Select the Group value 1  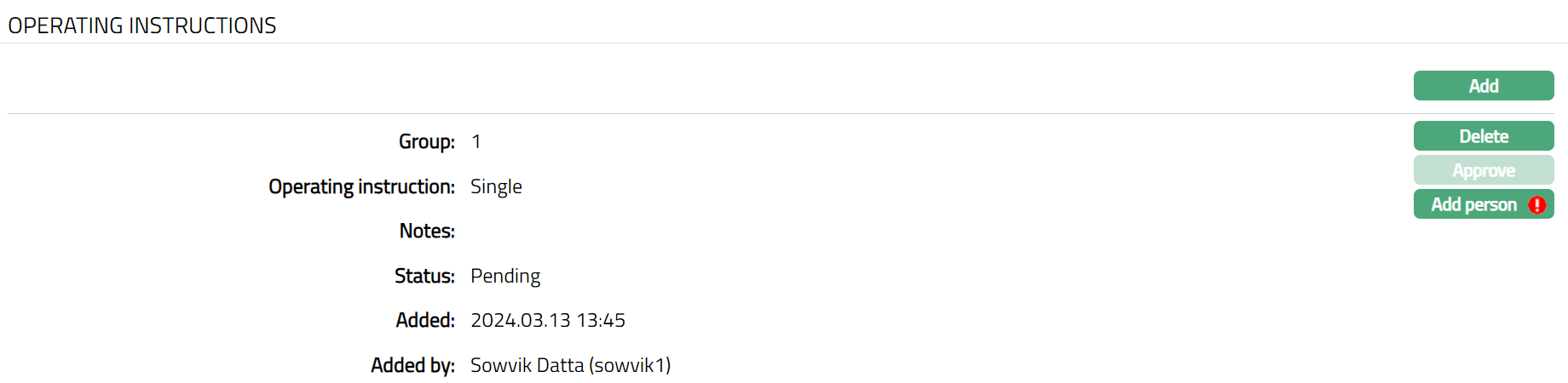(476, 141)
